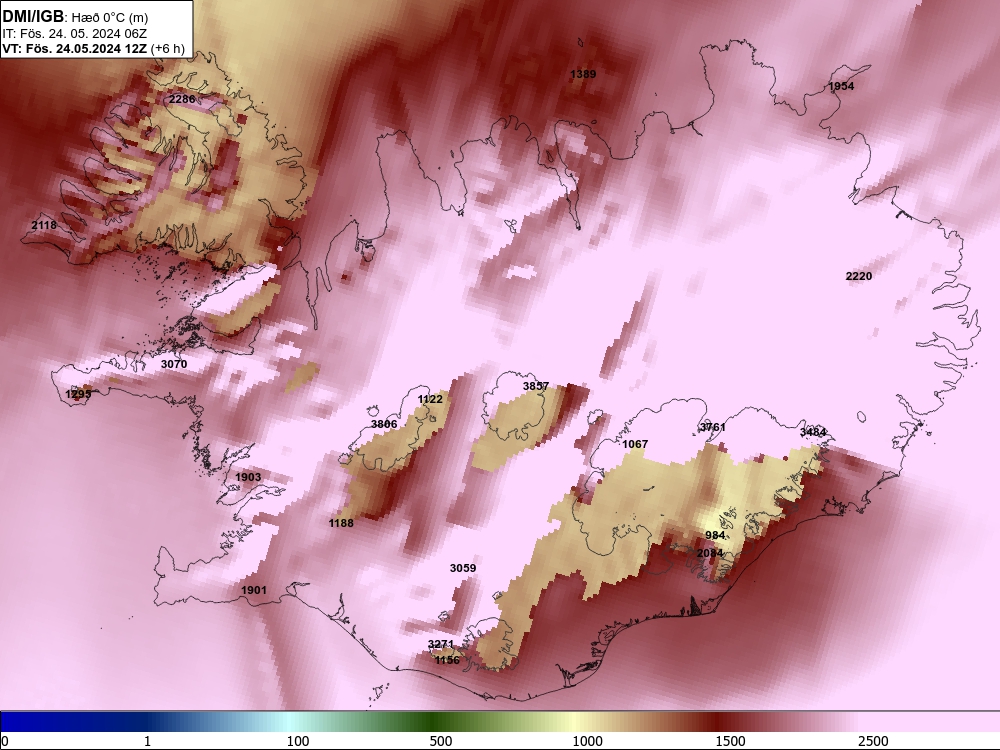1000x750 pixels.
Task: Click the legend label 500
Action: point(441,741)
